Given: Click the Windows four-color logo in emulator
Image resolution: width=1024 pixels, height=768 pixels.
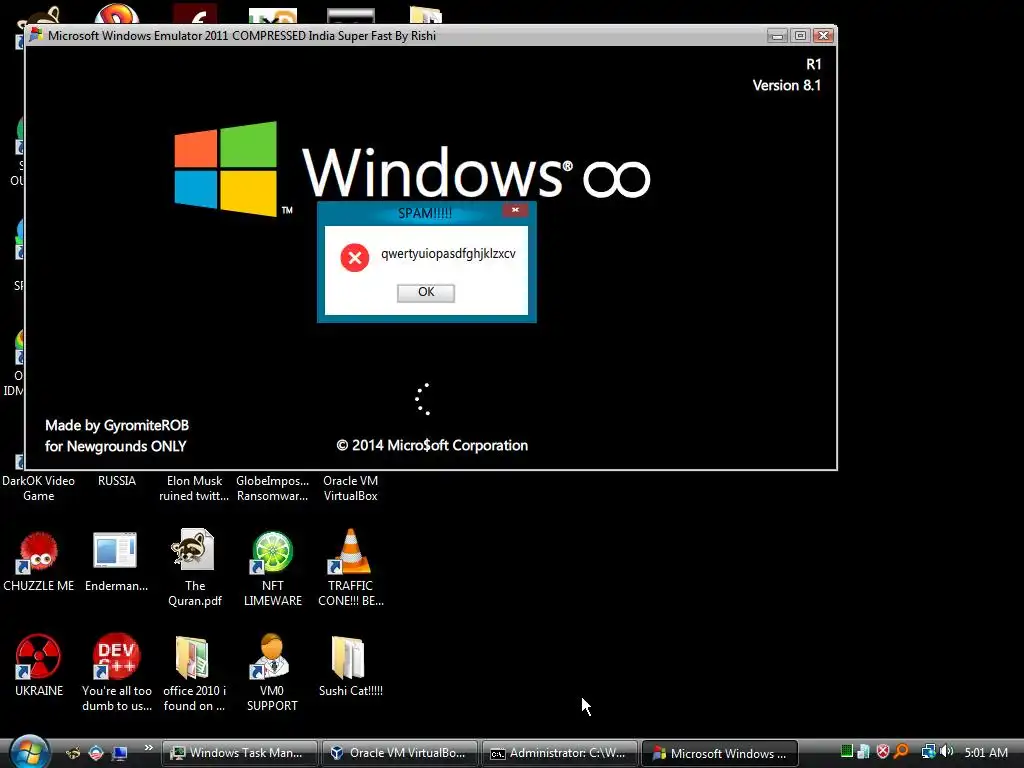Looking at the screenshot, I should 226,169.
